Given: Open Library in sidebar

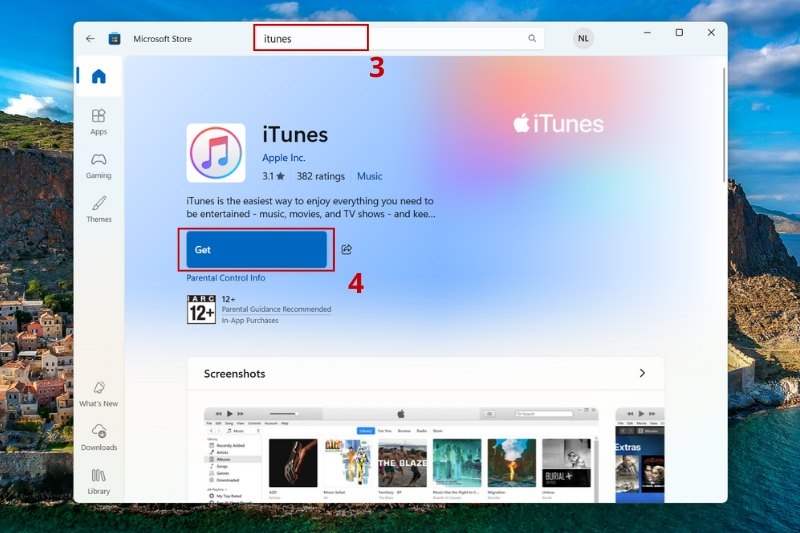Looking at the screenshot, I should pos(98,481).
